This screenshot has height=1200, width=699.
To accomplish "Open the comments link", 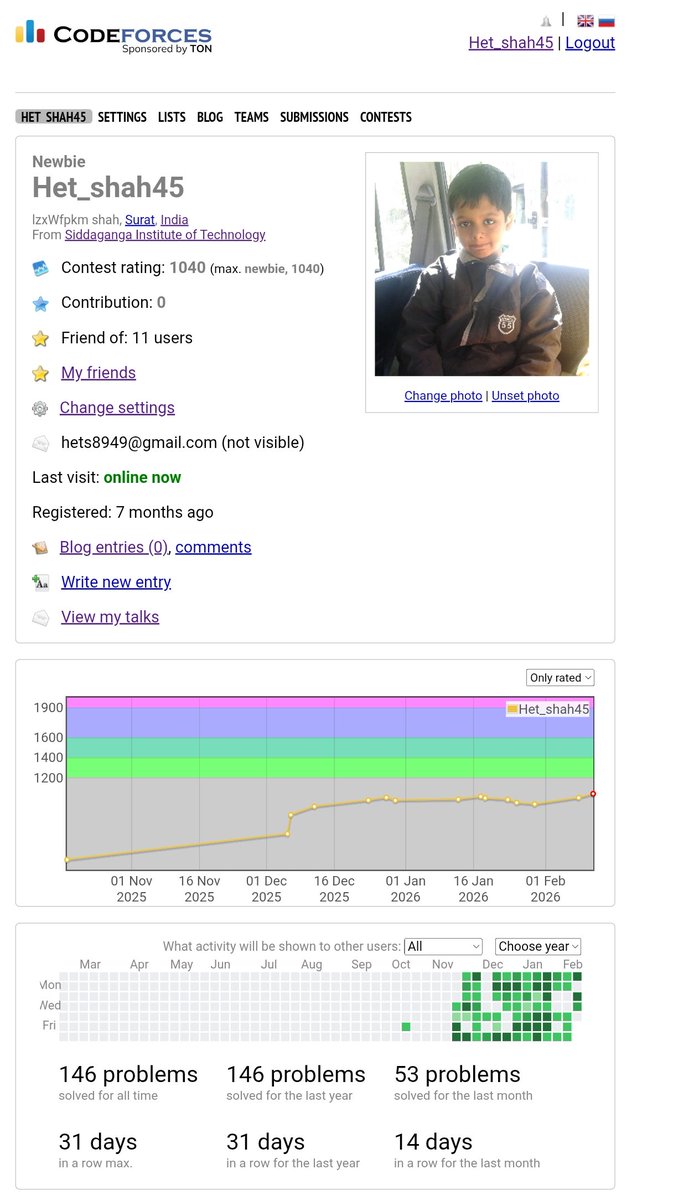I will [213, 547].
